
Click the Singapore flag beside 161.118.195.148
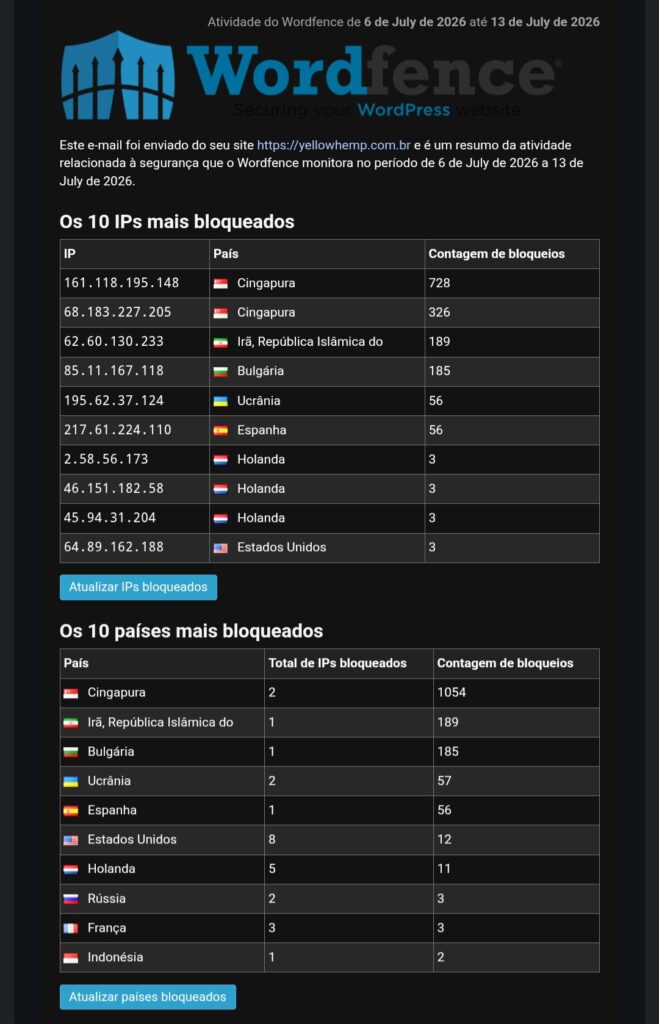tap(221, 283)
